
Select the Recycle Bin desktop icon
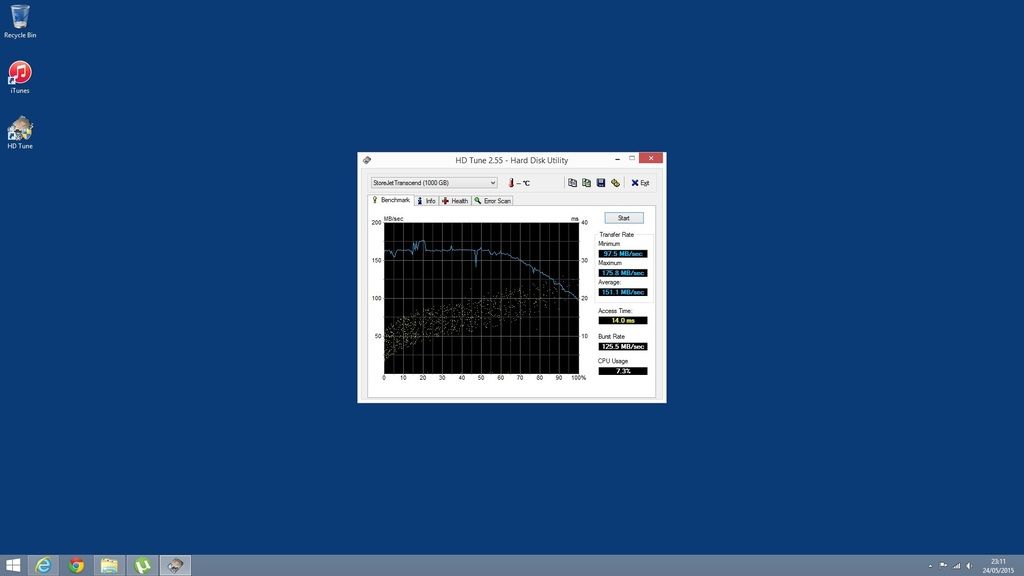pos(20,22)
